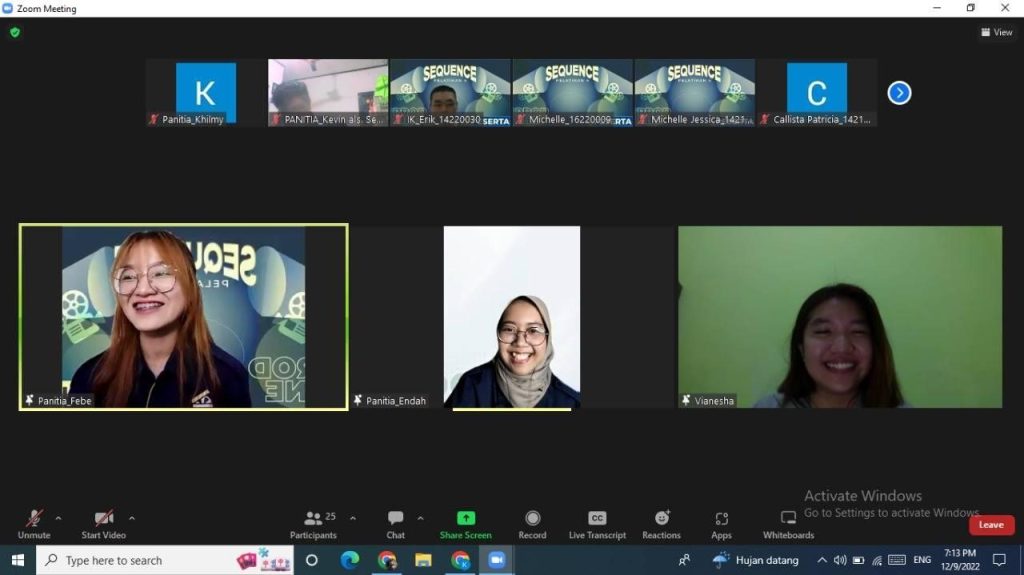
Task: Select Callista Patricia participant thumbnail
Action: click(816, 93)
